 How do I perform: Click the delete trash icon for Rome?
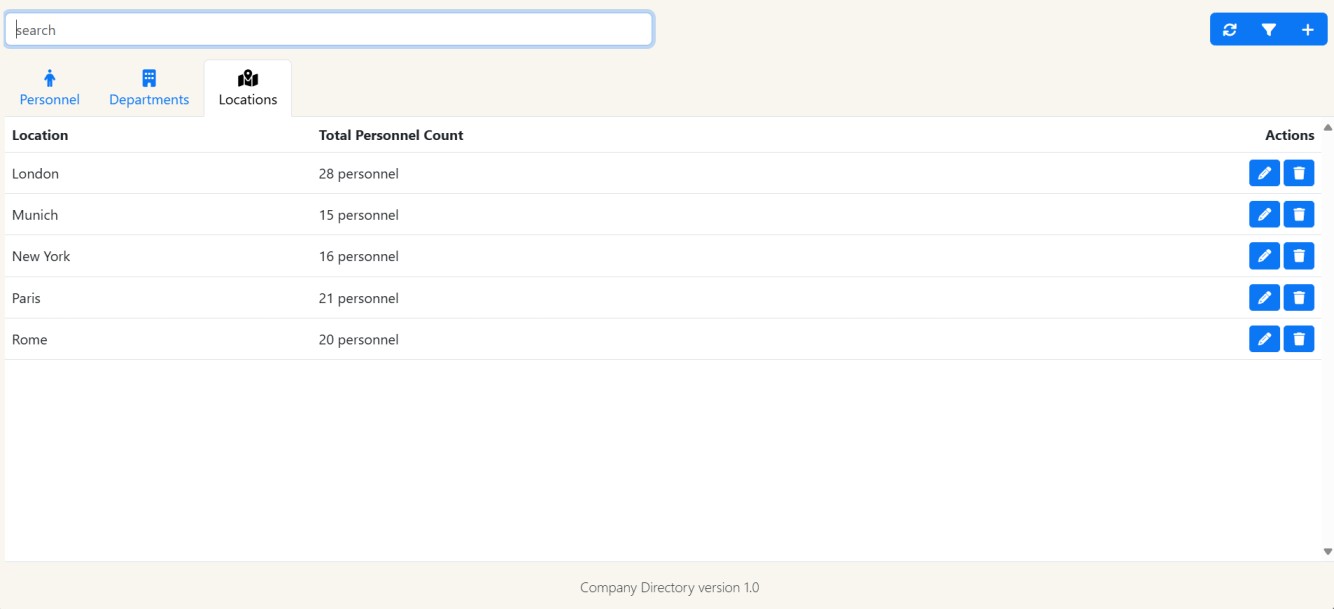click(x=1298, y=339)
